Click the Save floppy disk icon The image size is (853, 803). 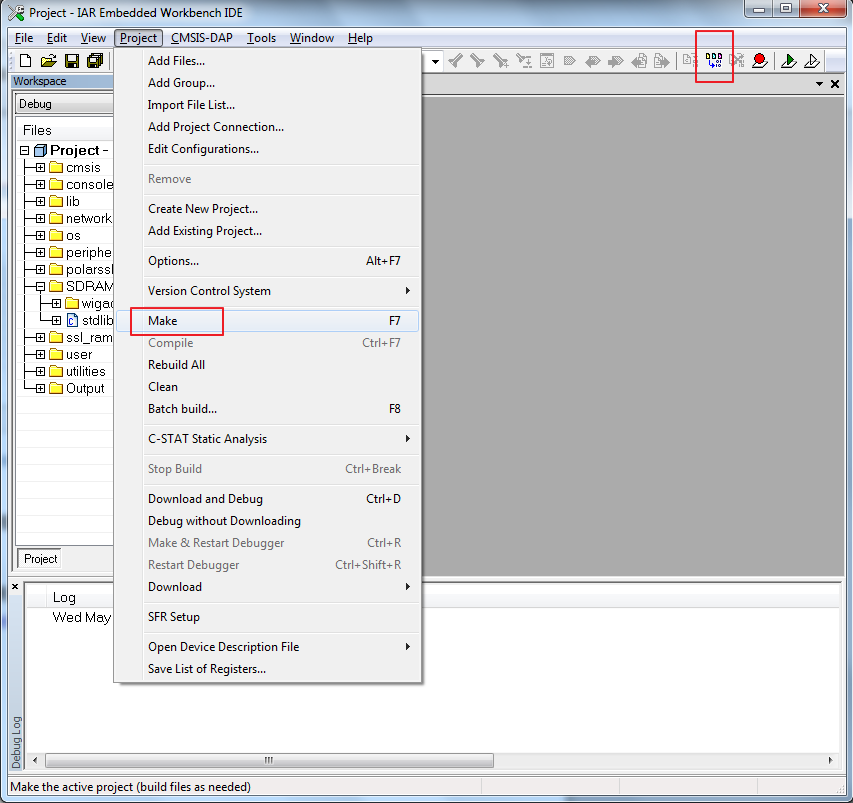[x=72, y=60]
